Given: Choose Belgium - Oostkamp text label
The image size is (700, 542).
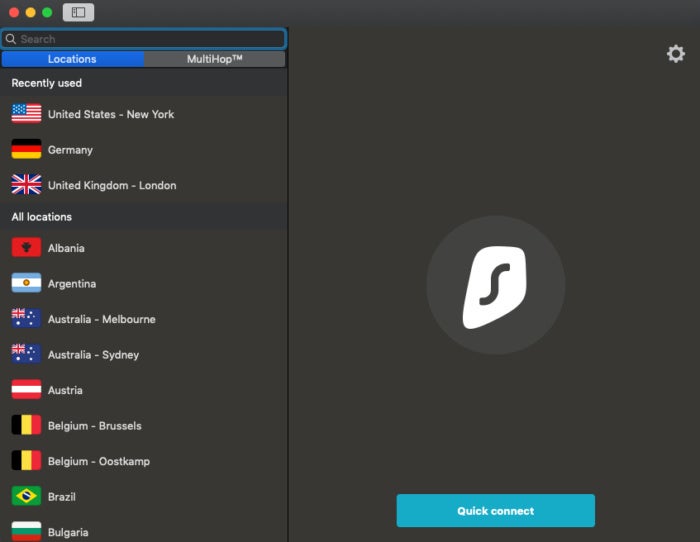Looking at the screenshot, I should pyautogui.click(x=99, y=461).
